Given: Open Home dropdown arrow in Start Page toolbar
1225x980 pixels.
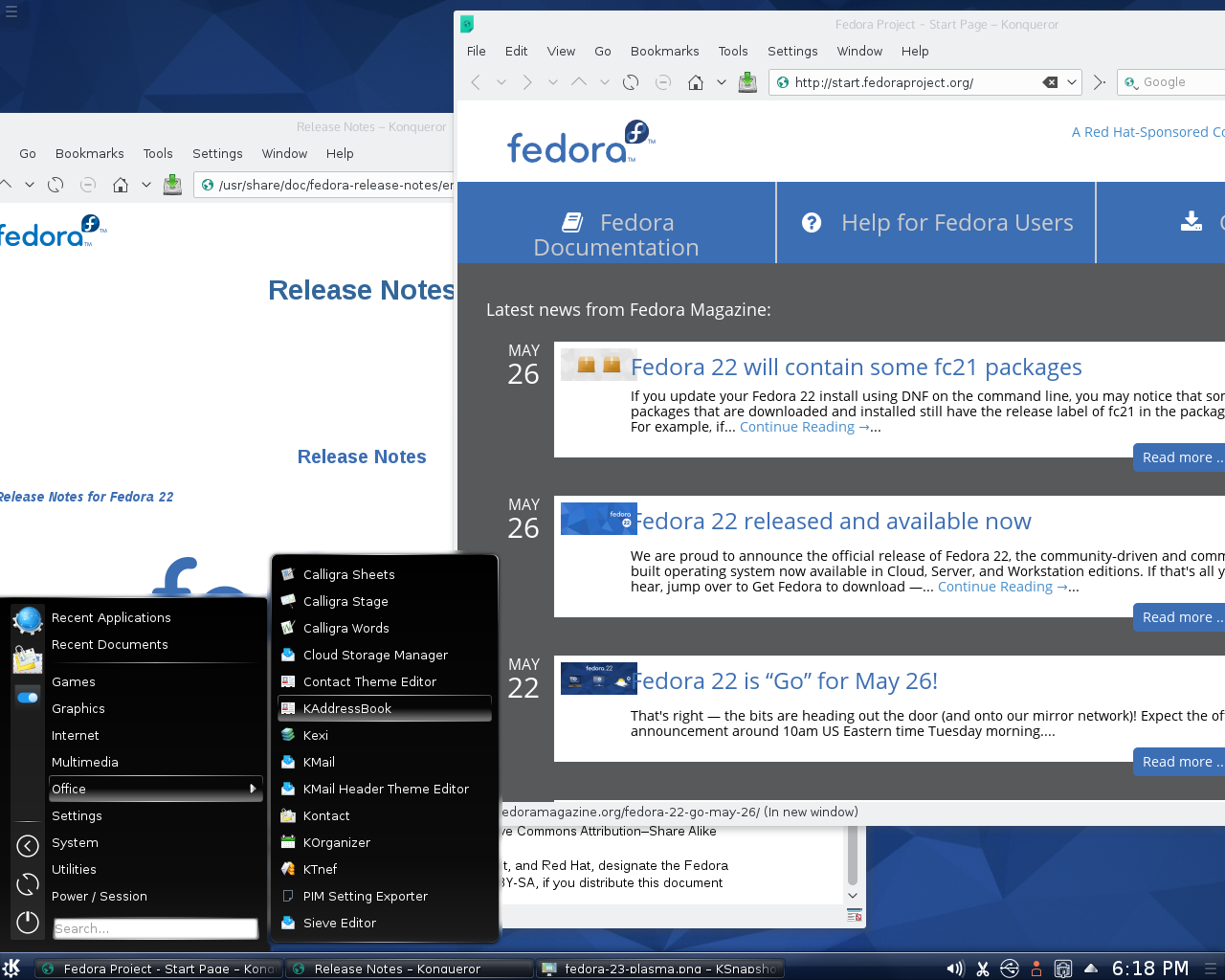Looking at the screenshot, I should (722, 82).
